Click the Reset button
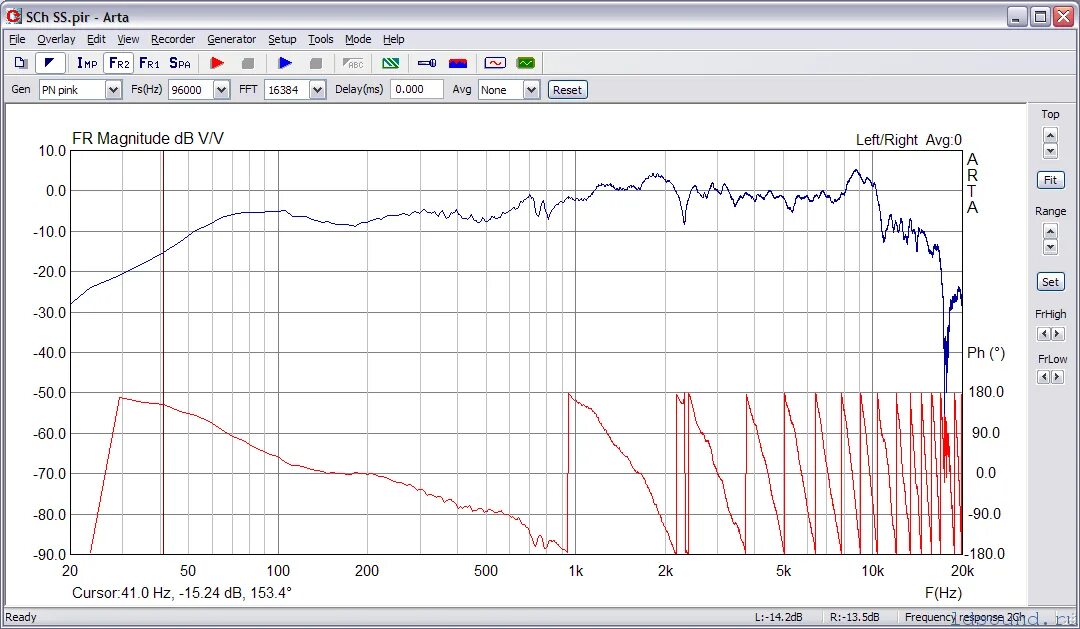 (568, 90)
